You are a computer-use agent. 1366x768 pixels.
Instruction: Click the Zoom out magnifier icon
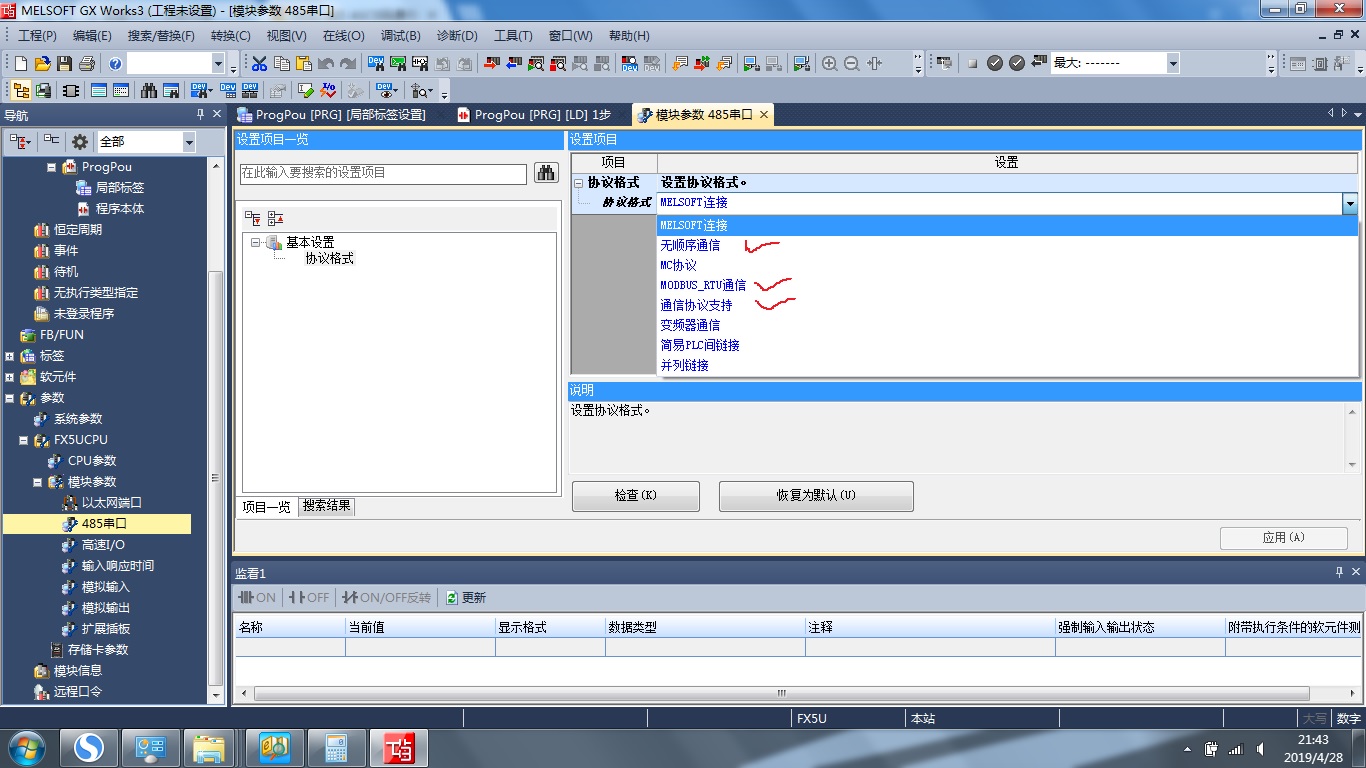tap(851, 63)
